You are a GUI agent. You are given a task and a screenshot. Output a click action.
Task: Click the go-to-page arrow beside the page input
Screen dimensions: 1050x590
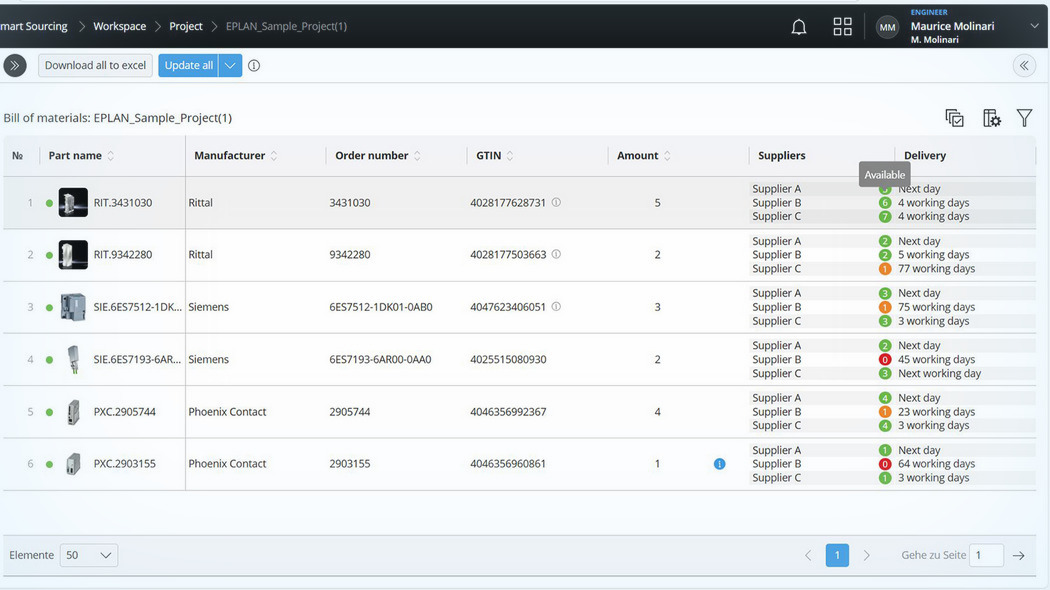tap(1019, 555)
